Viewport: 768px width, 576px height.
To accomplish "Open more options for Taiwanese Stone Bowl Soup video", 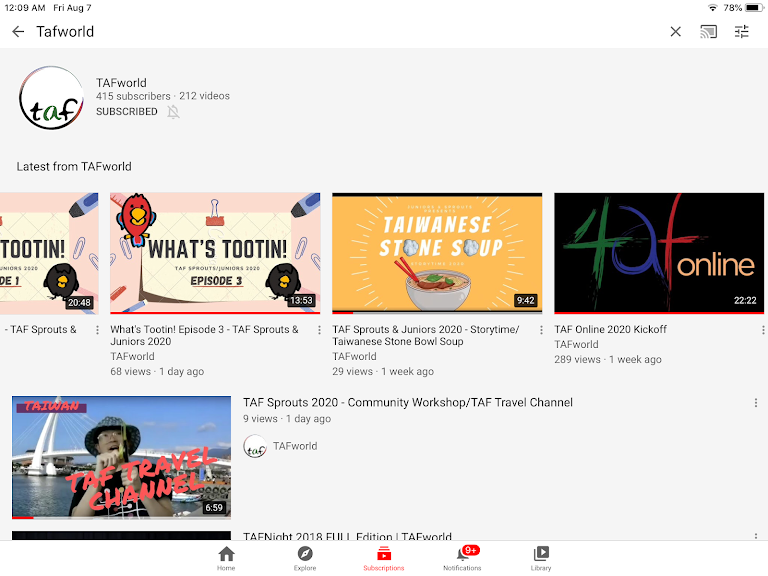I will pos(541,330).
